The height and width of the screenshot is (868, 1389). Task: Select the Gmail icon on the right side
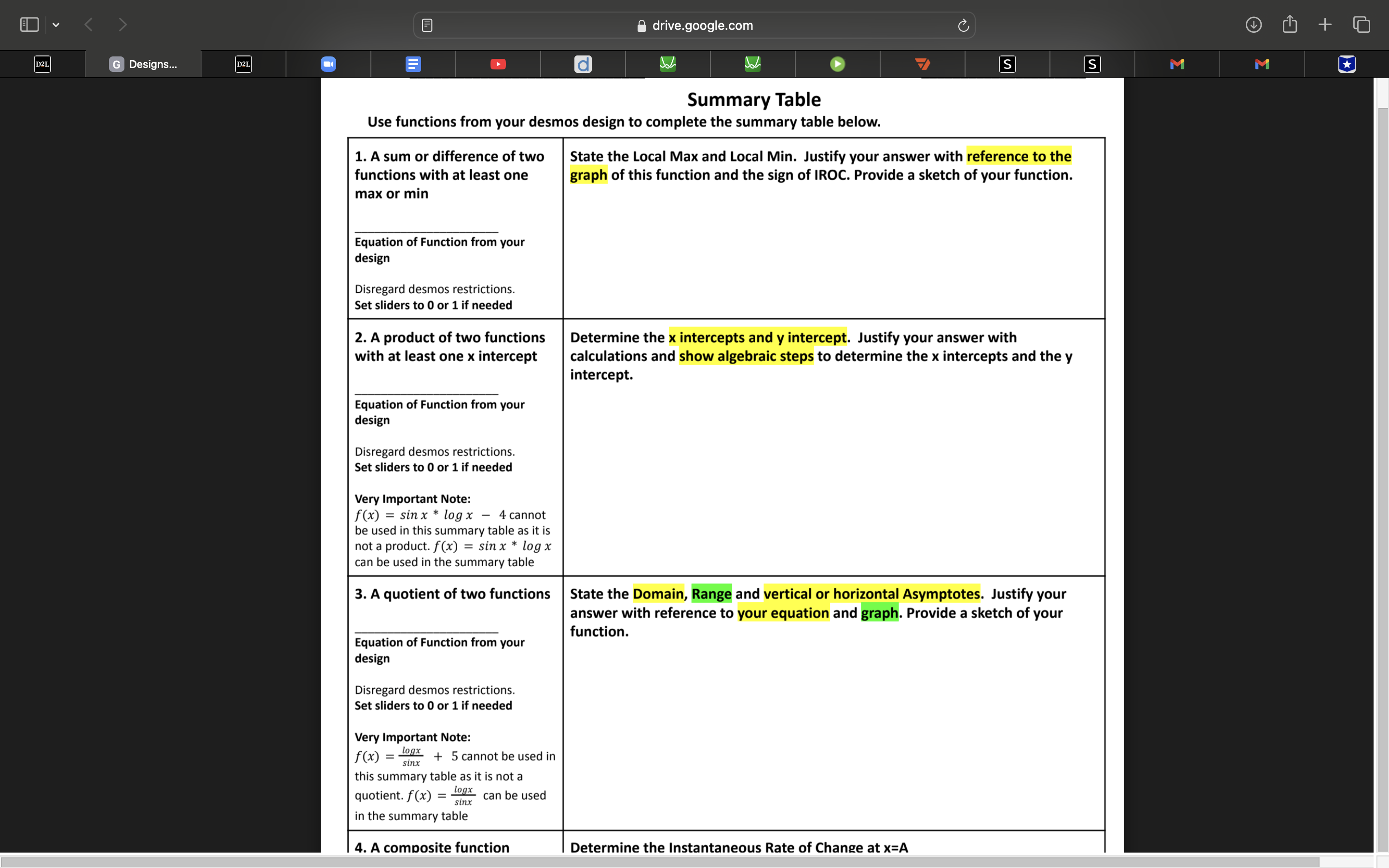click(1262, 63)
